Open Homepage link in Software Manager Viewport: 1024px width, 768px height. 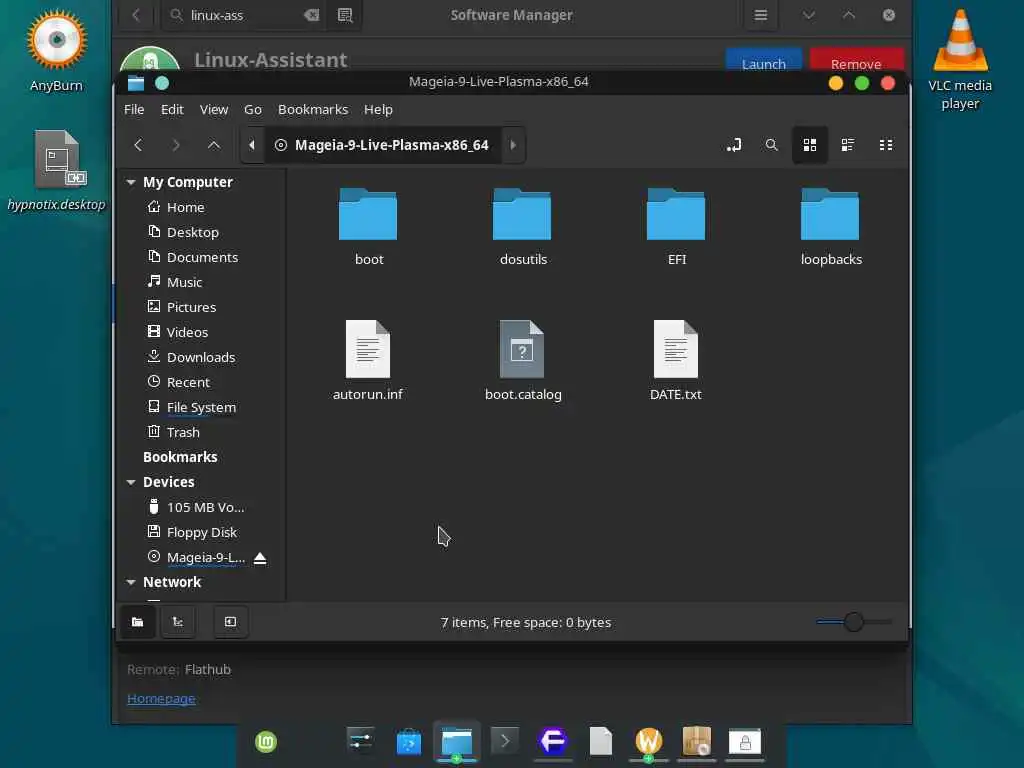coord(161,699)
